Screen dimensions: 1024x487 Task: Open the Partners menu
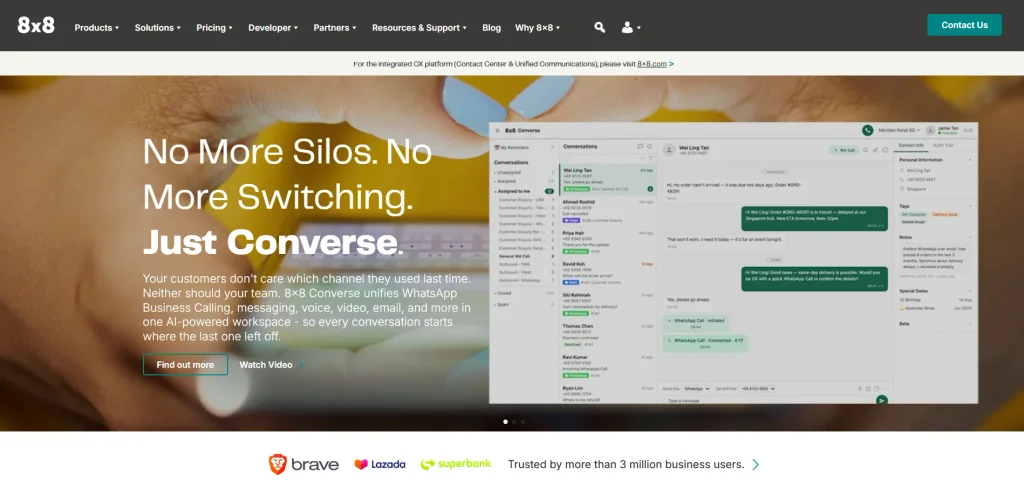(335, 27)
